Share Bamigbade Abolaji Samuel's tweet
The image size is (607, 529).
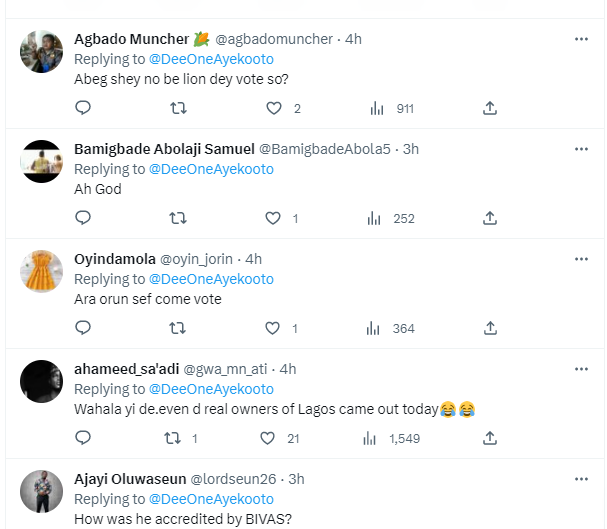(x=490, y=218)
